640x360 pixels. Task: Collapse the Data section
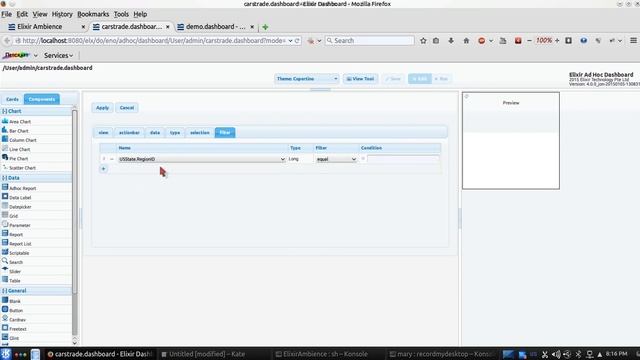click(4, 178)
